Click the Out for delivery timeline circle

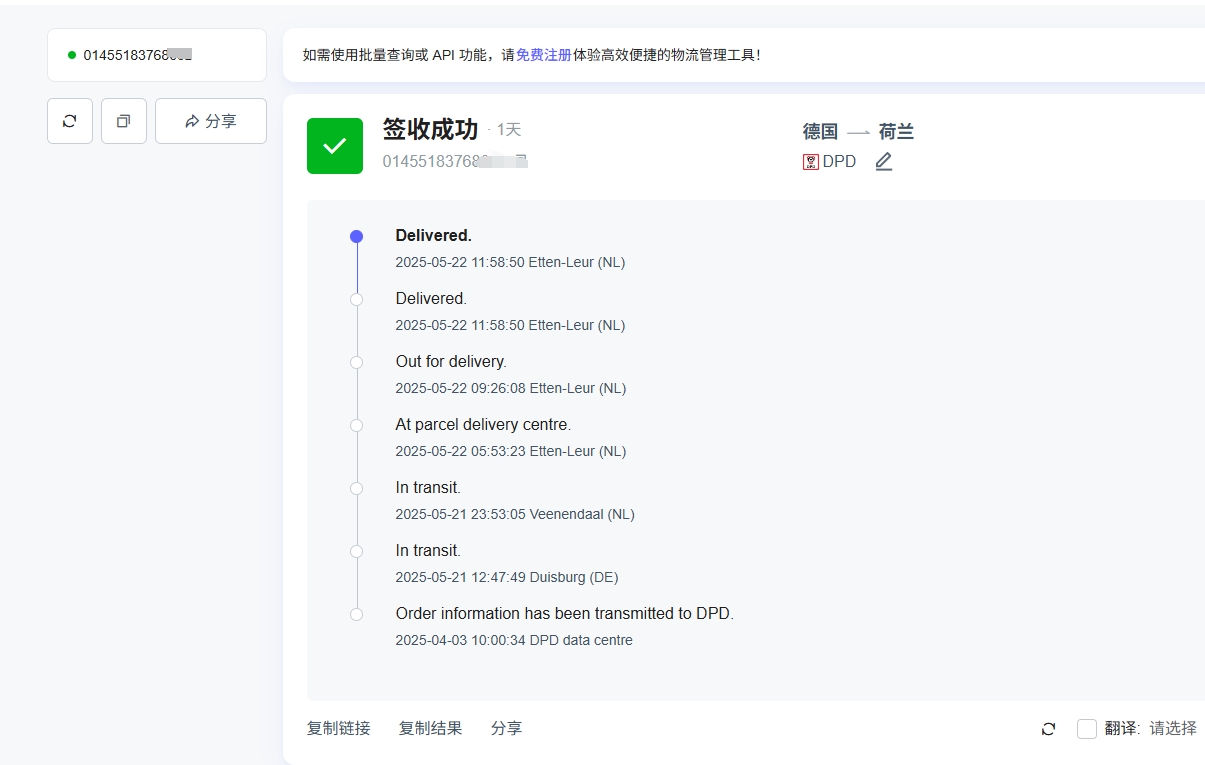tap(357, 362)
